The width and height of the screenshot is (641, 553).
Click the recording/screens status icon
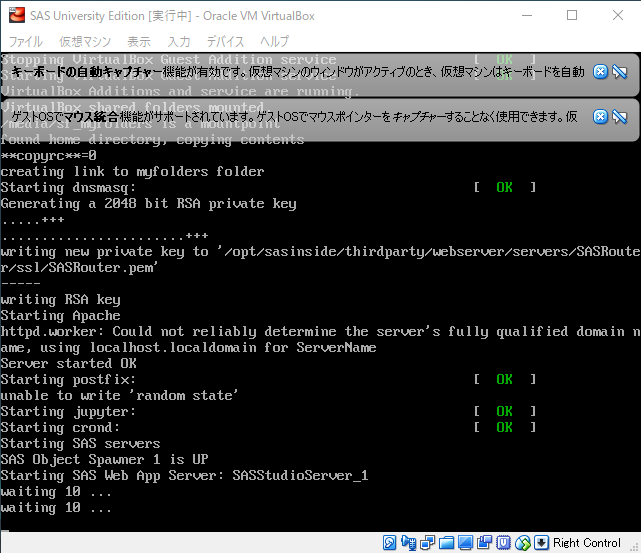point(484,543)
